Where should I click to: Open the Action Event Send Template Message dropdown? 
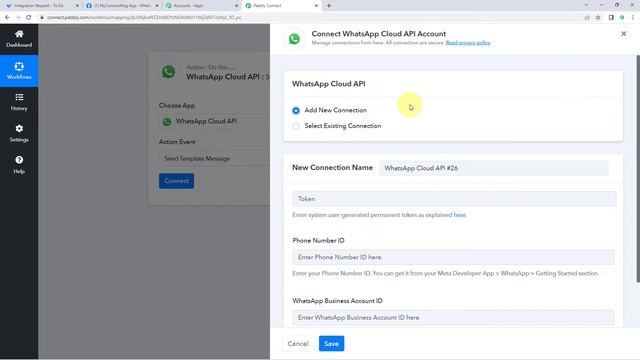(x=214, y=158)
